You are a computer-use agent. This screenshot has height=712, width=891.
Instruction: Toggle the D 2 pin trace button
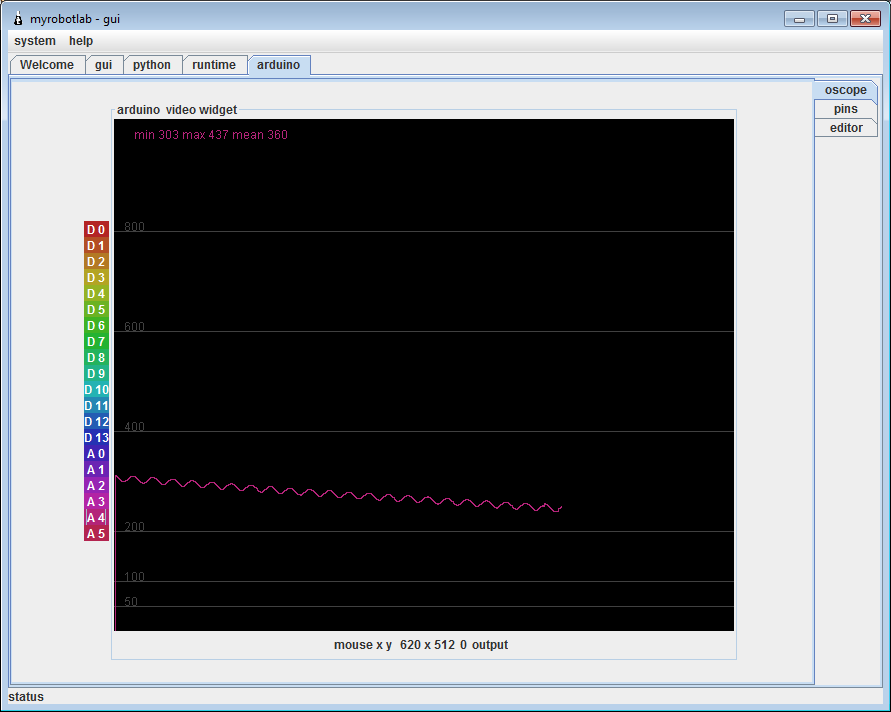click(96, 261)
